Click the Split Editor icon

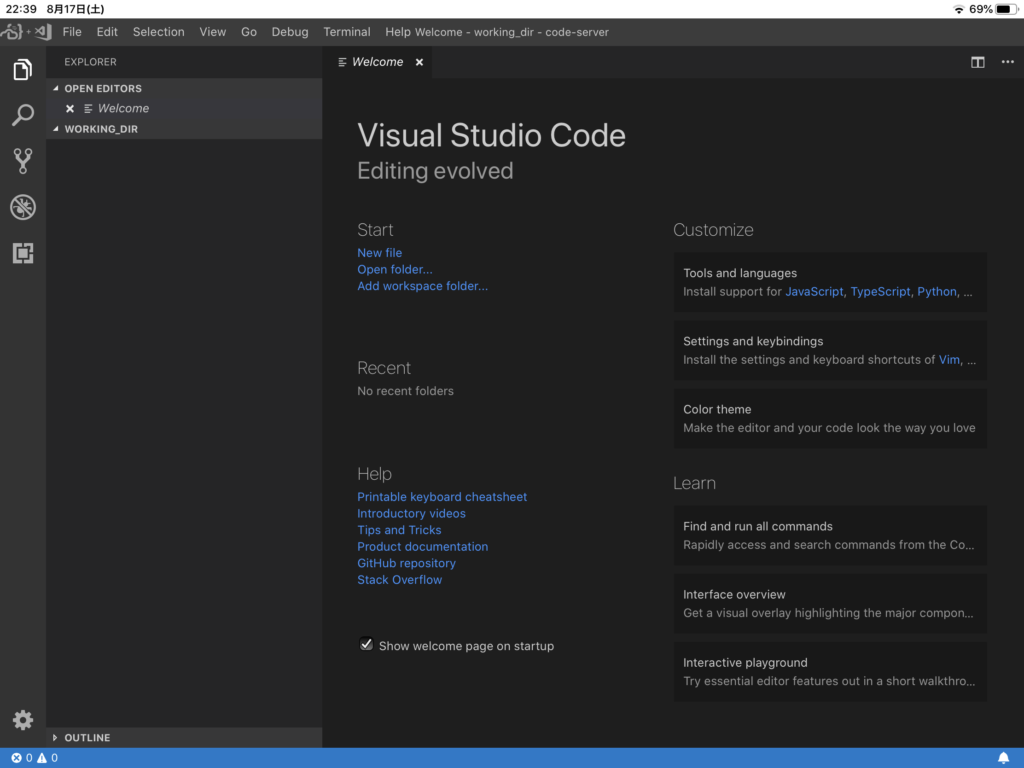[x=978, y=62]
